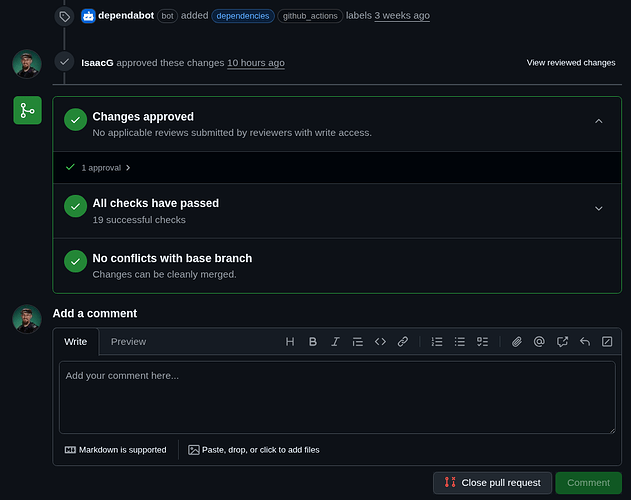Viewport: 631px width, 500px height.
Task: Apply italic formatting in comment toolbar
Action: (335, 342)
